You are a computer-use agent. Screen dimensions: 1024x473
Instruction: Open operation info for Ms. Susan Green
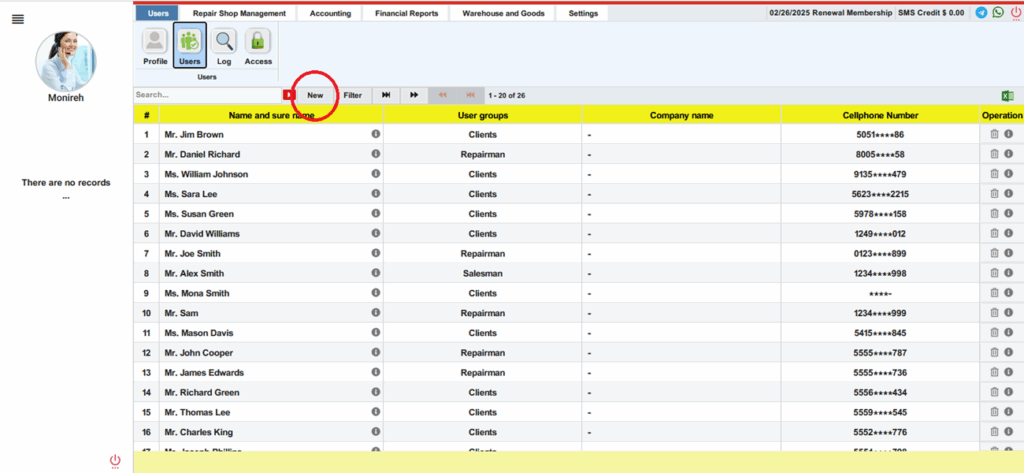pos(1008,213)
